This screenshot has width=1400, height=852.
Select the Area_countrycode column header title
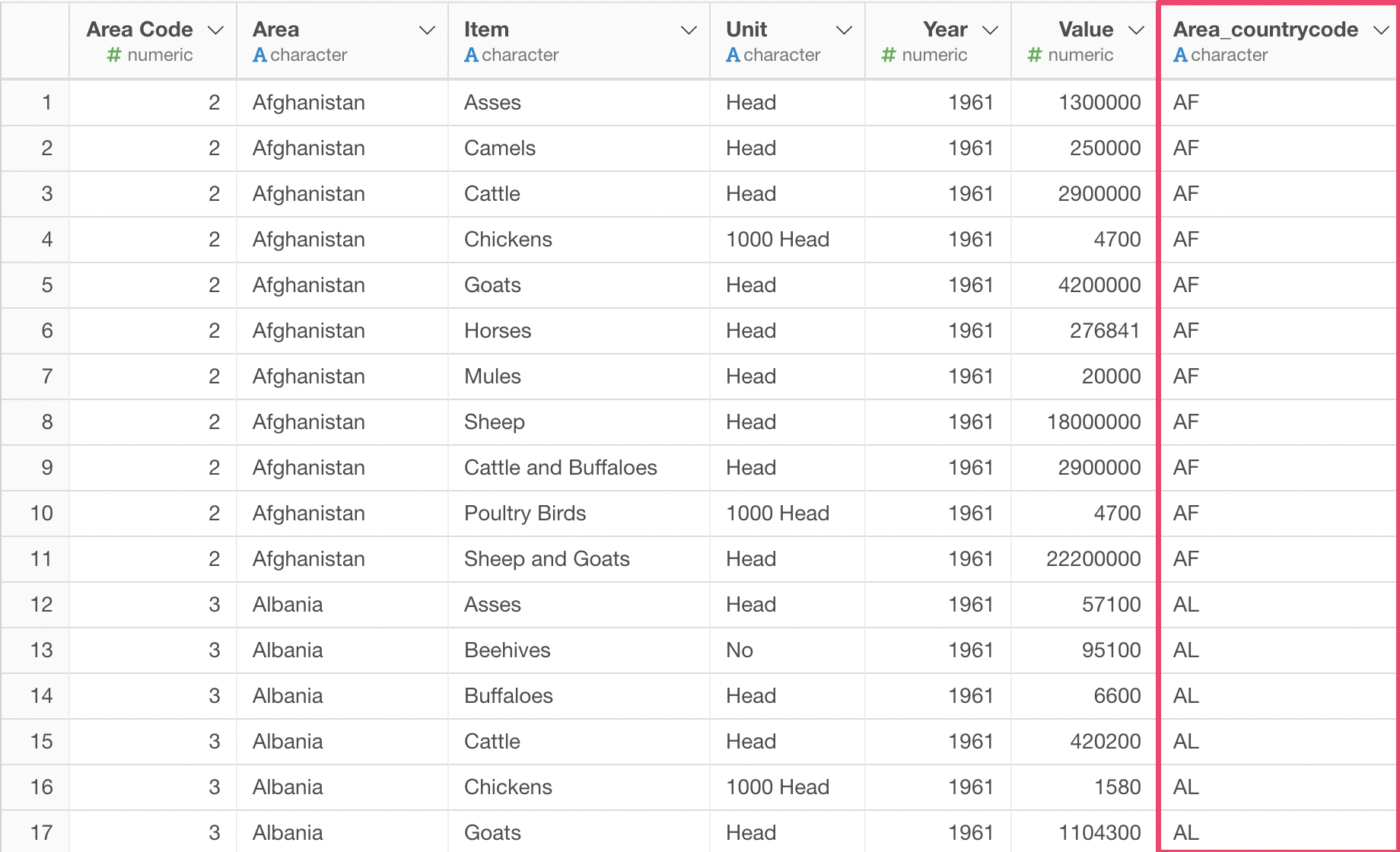pyautogui.click(x=1265, y=30)
